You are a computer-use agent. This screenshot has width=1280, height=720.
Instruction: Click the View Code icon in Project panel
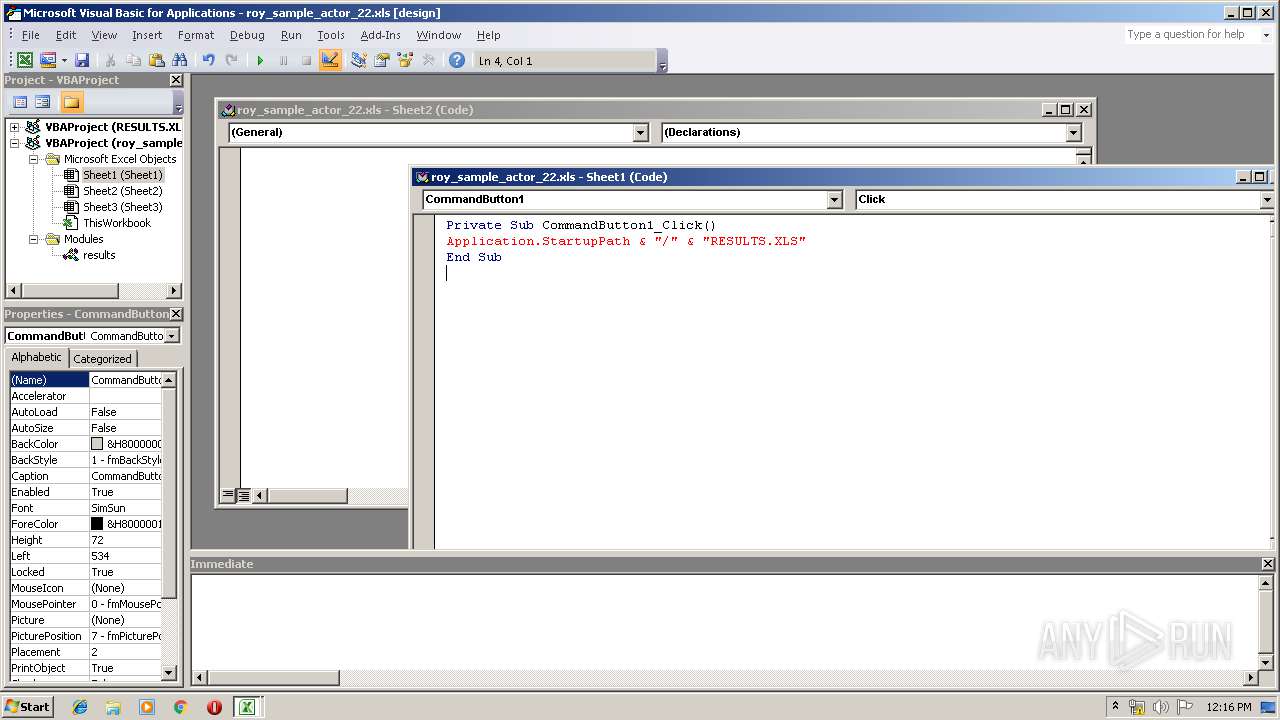tap(19, 102)
